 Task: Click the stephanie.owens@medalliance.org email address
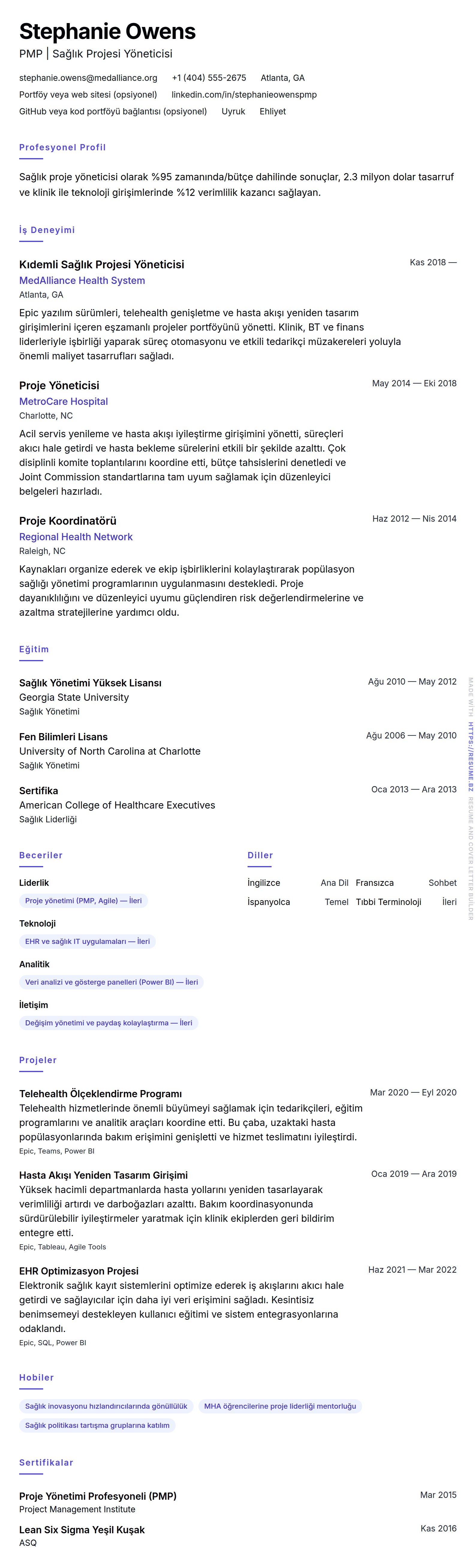click(x=88, y=78)
